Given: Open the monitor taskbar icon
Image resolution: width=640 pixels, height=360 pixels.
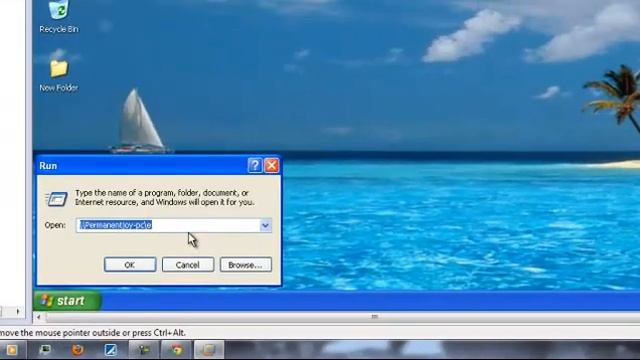Looking at the screenshot, I should [44, 350].
